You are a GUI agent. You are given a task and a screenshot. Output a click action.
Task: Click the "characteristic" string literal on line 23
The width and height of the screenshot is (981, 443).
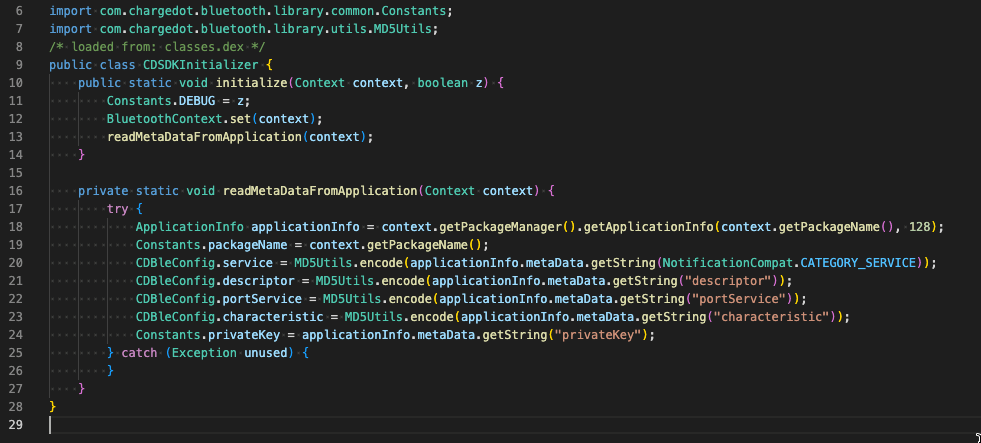(x=771, y=317)
